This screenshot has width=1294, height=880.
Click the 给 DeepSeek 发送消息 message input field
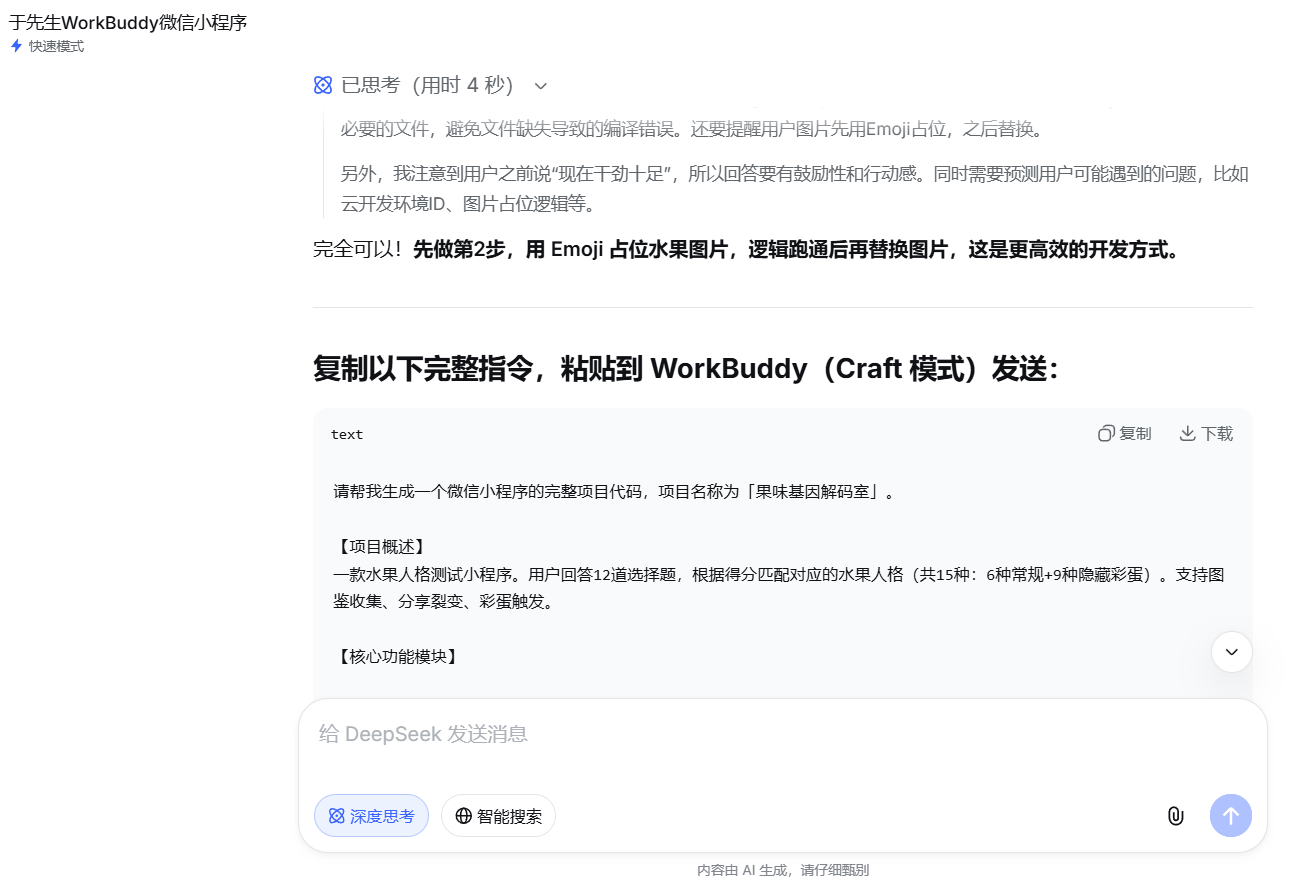point(783,735)
